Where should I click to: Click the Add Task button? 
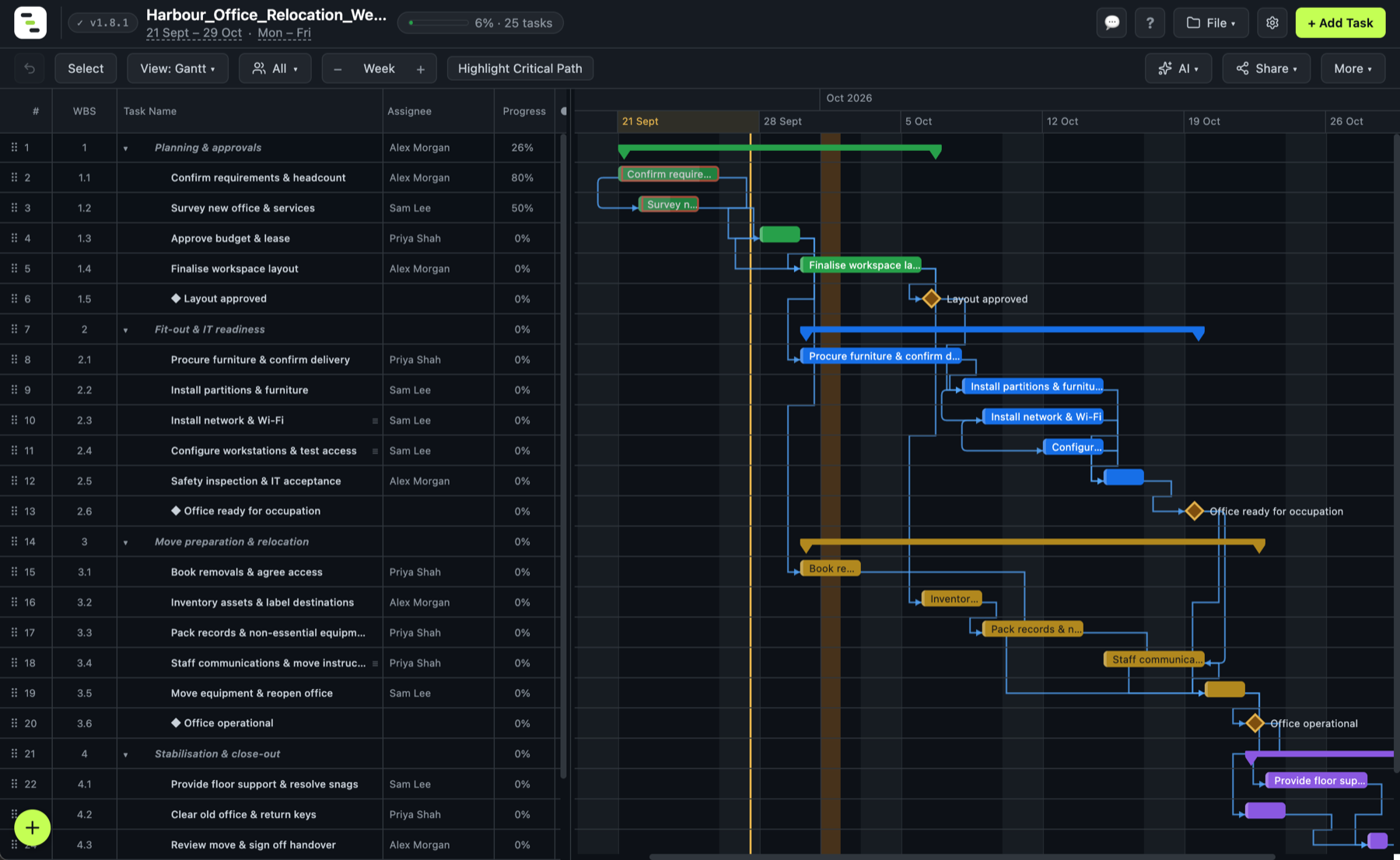1340,23
